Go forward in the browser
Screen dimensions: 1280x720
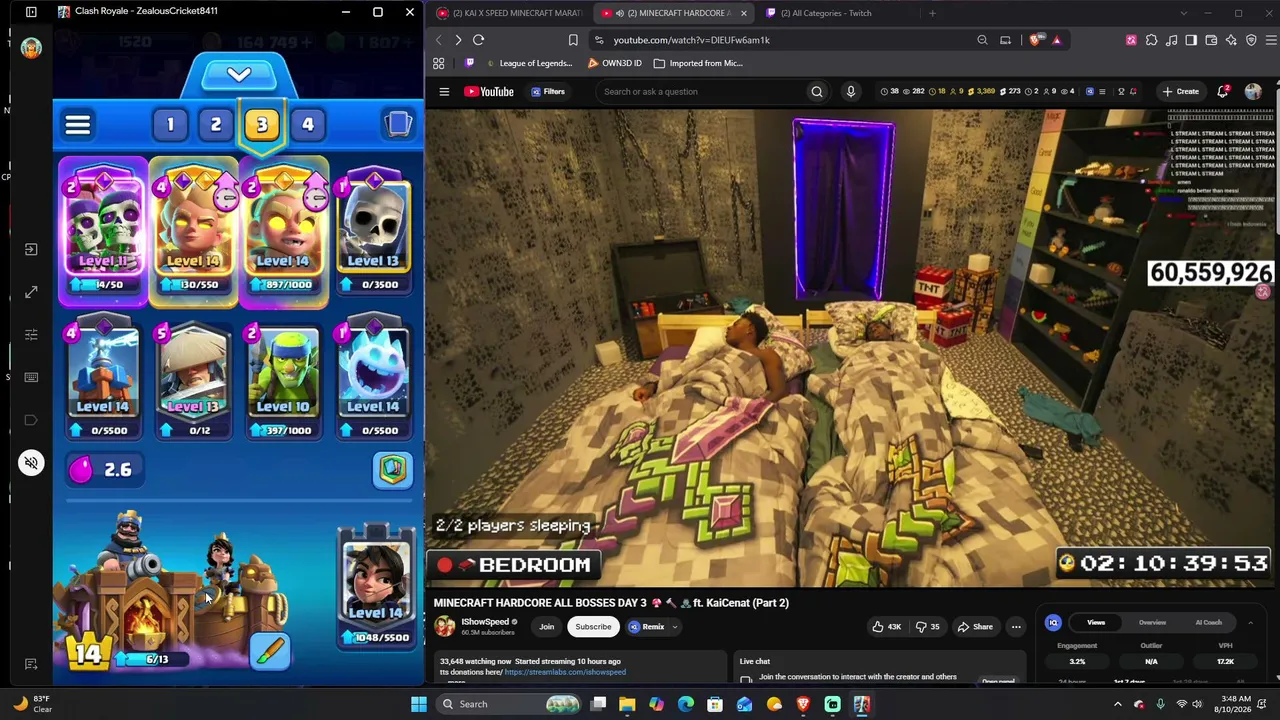[458, 40]
